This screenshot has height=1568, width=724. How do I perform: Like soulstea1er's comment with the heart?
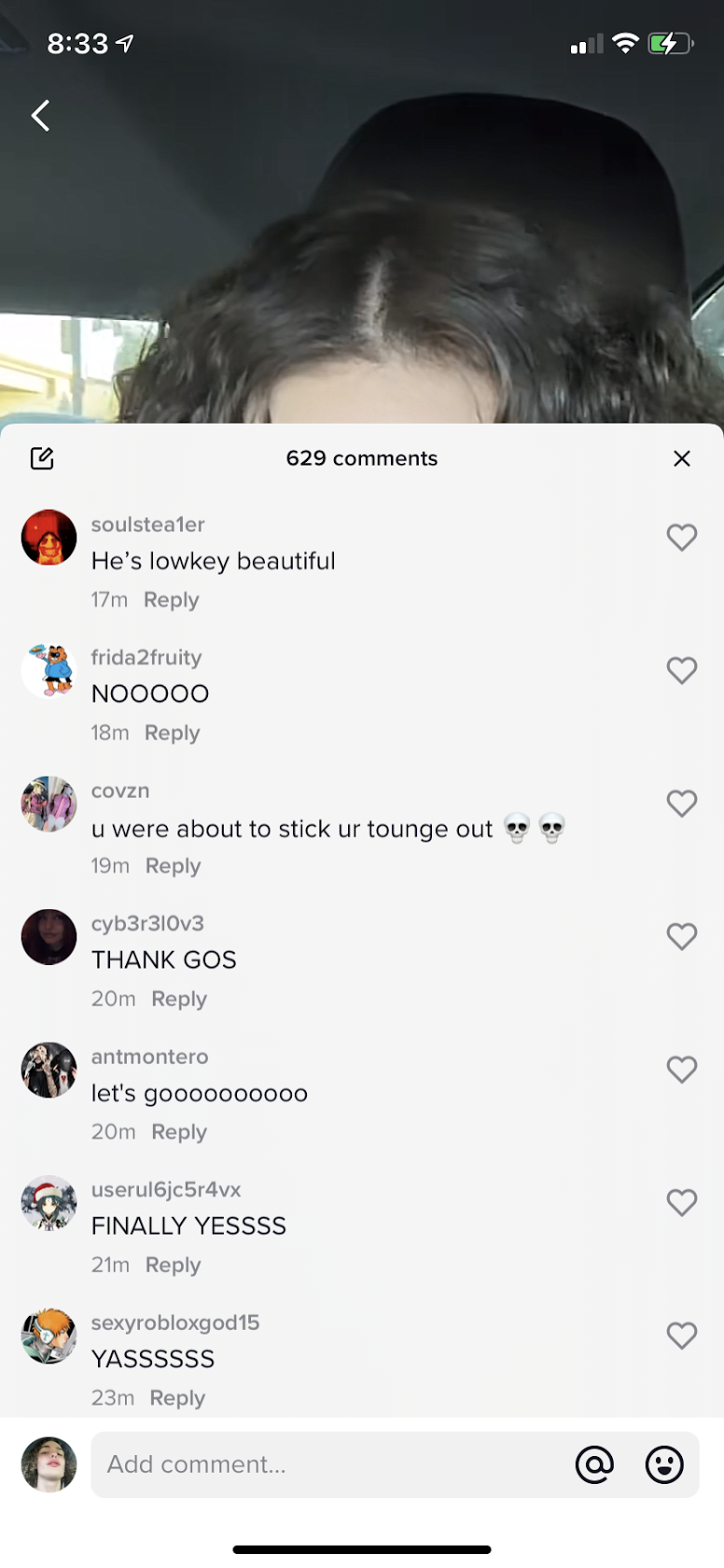682,537
